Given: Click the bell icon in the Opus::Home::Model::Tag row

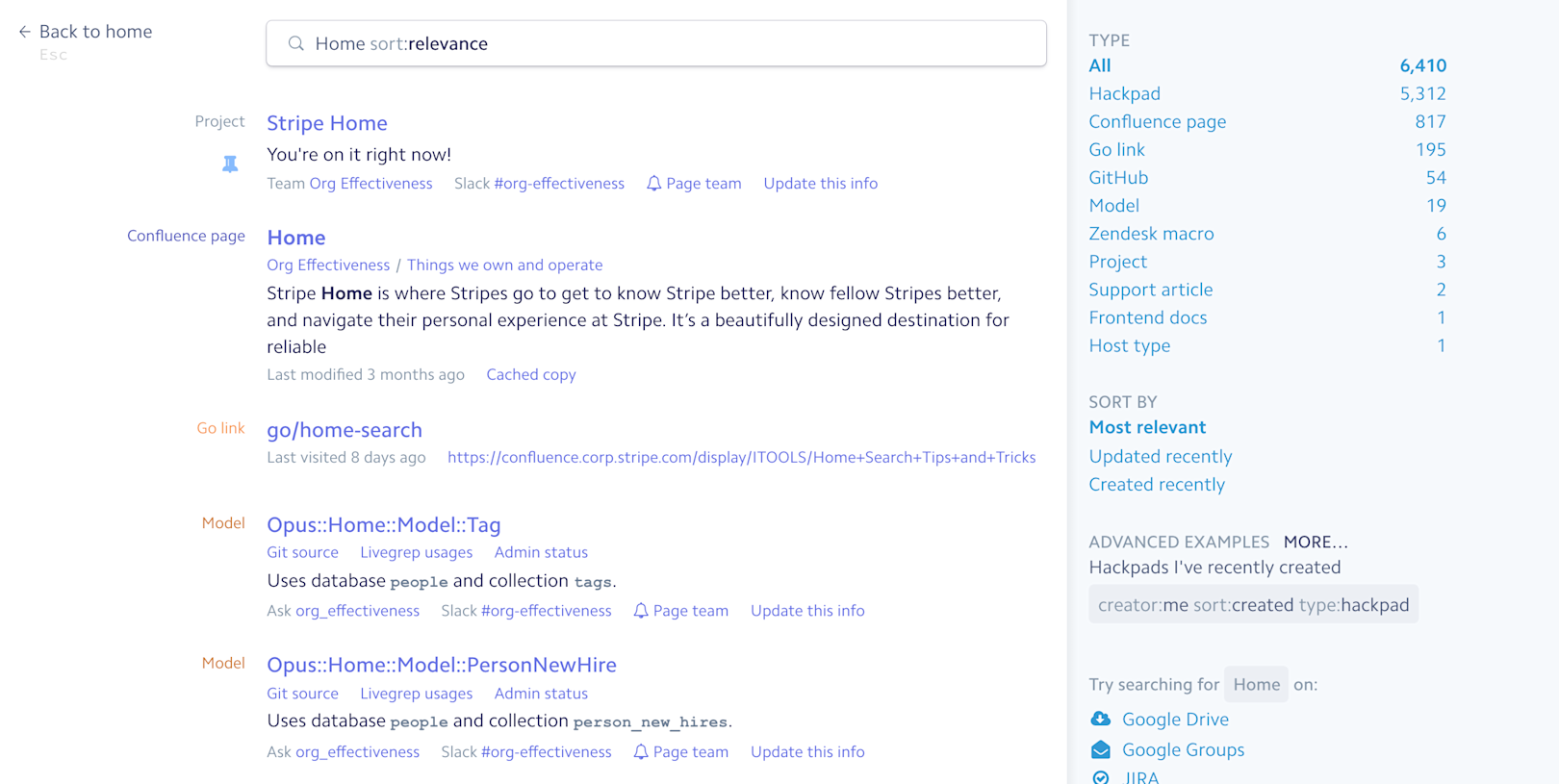Looking at the screenshot, I should [641, 611].
